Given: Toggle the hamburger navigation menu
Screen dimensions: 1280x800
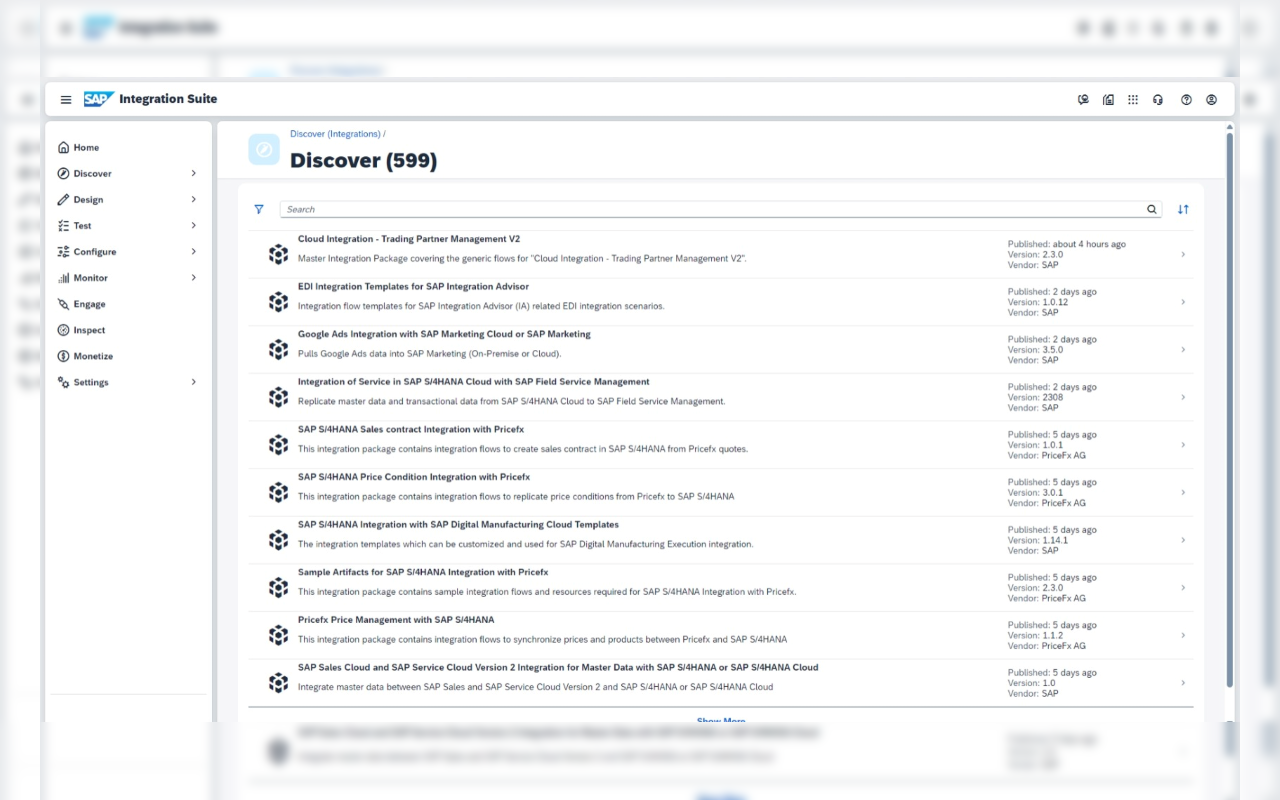Looking at the screenshot, I should tap(66, 100).
